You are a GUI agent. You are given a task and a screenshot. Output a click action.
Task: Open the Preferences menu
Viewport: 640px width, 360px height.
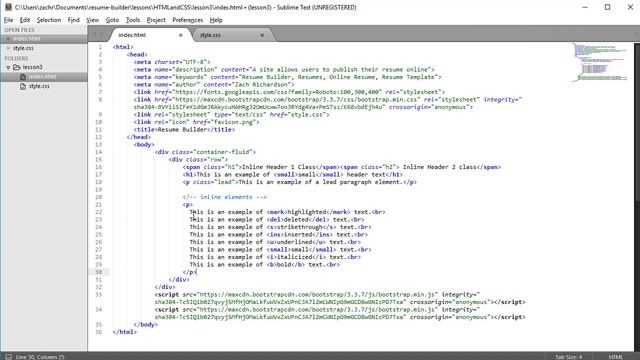point(187,20)
